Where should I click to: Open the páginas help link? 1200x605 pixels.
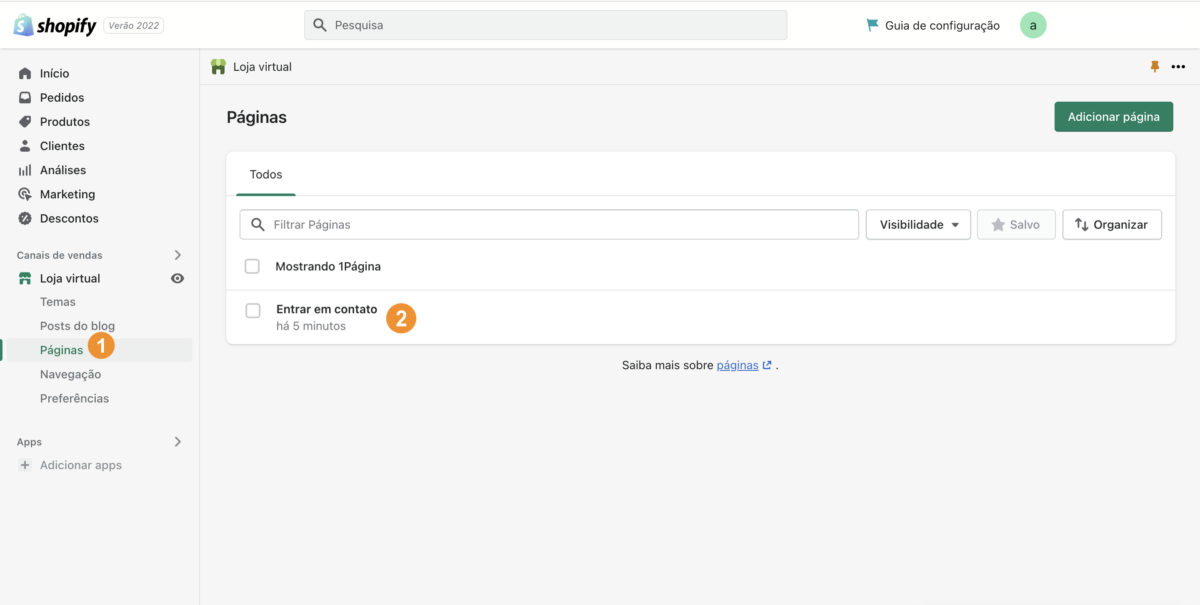click(x=737, y=366)
